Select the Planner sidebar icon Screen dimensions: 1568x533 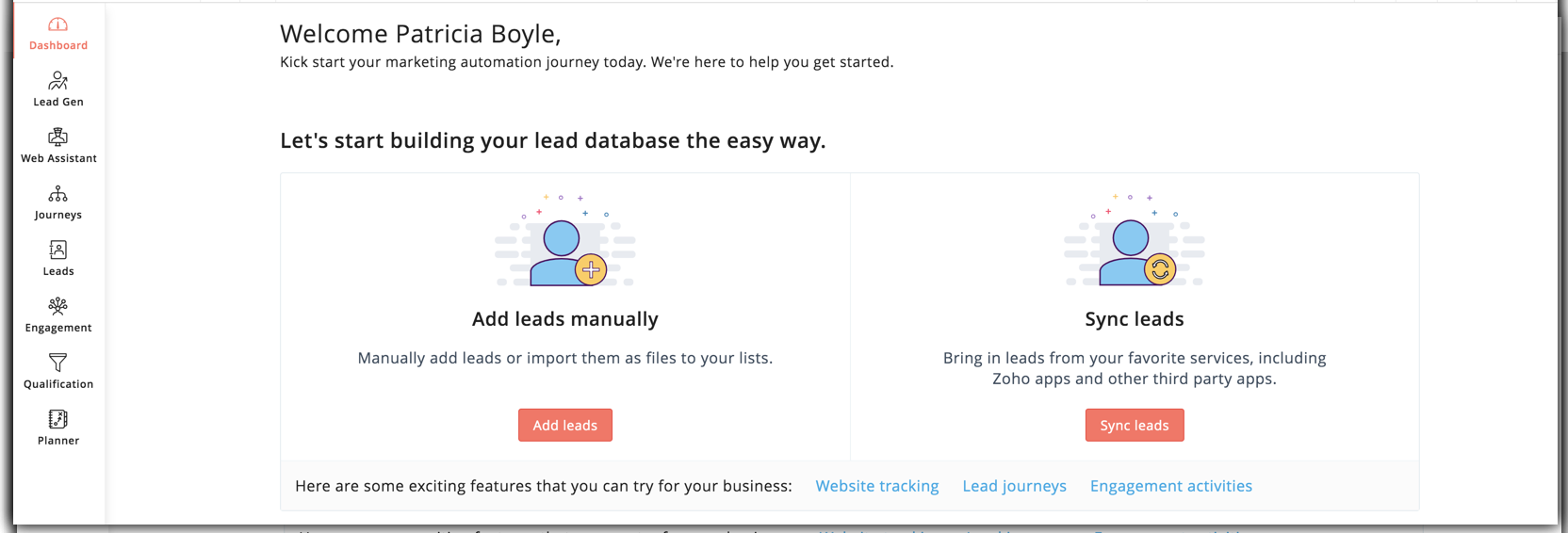tap(57, 419)
